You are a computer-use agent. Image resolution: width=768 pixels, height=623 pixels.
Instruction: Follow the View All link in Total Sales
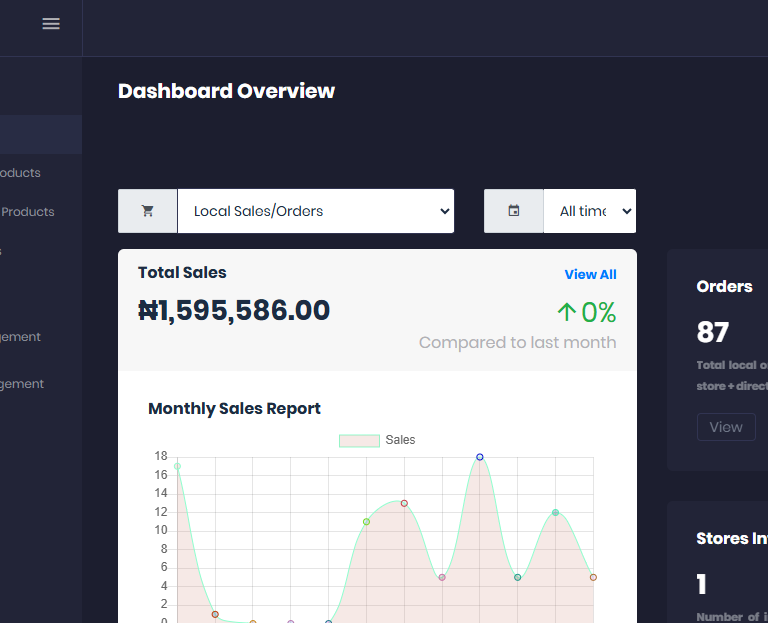tap(590, 274)
